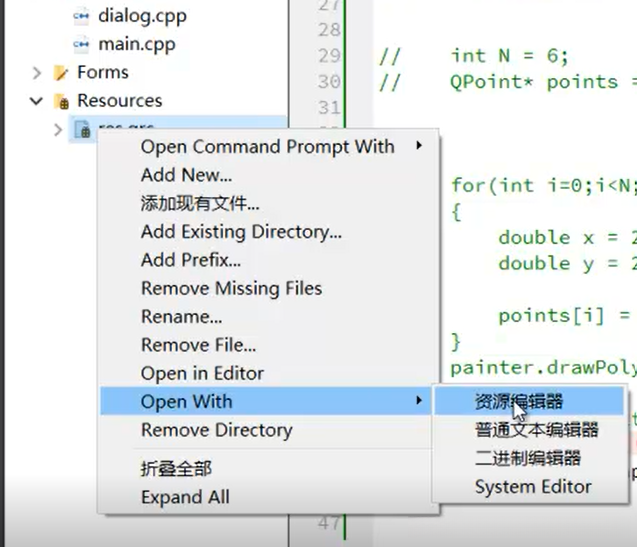
Task: Expand the qrc resource file node
Action: coord(58,130)
